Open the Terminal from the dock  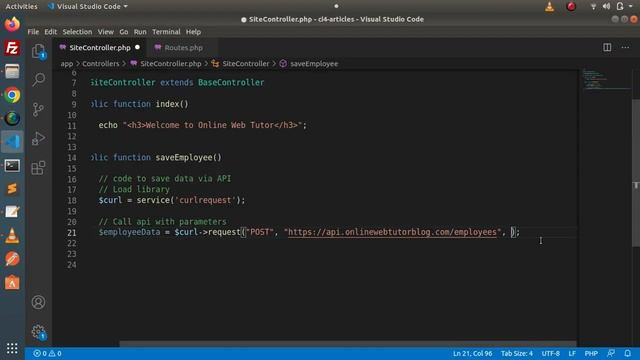click(12, 166)
